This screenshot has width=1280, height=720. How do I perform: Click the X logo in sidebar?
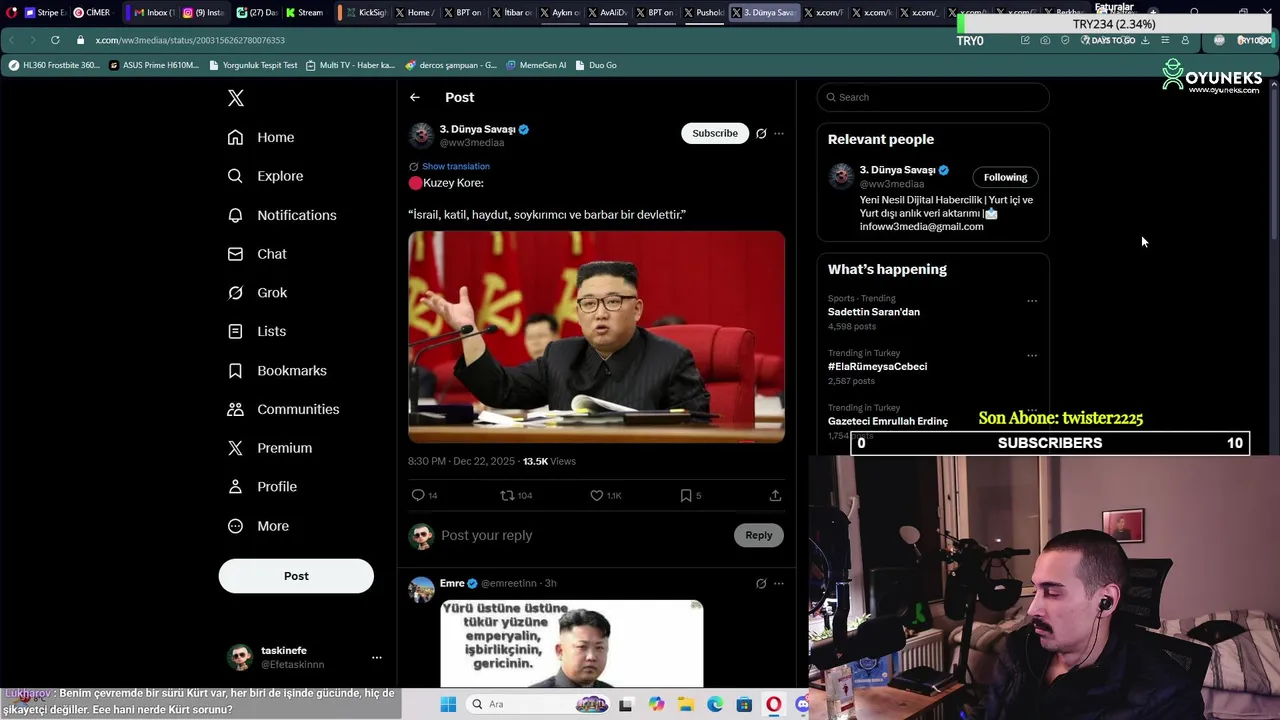(x=236, y=98)
